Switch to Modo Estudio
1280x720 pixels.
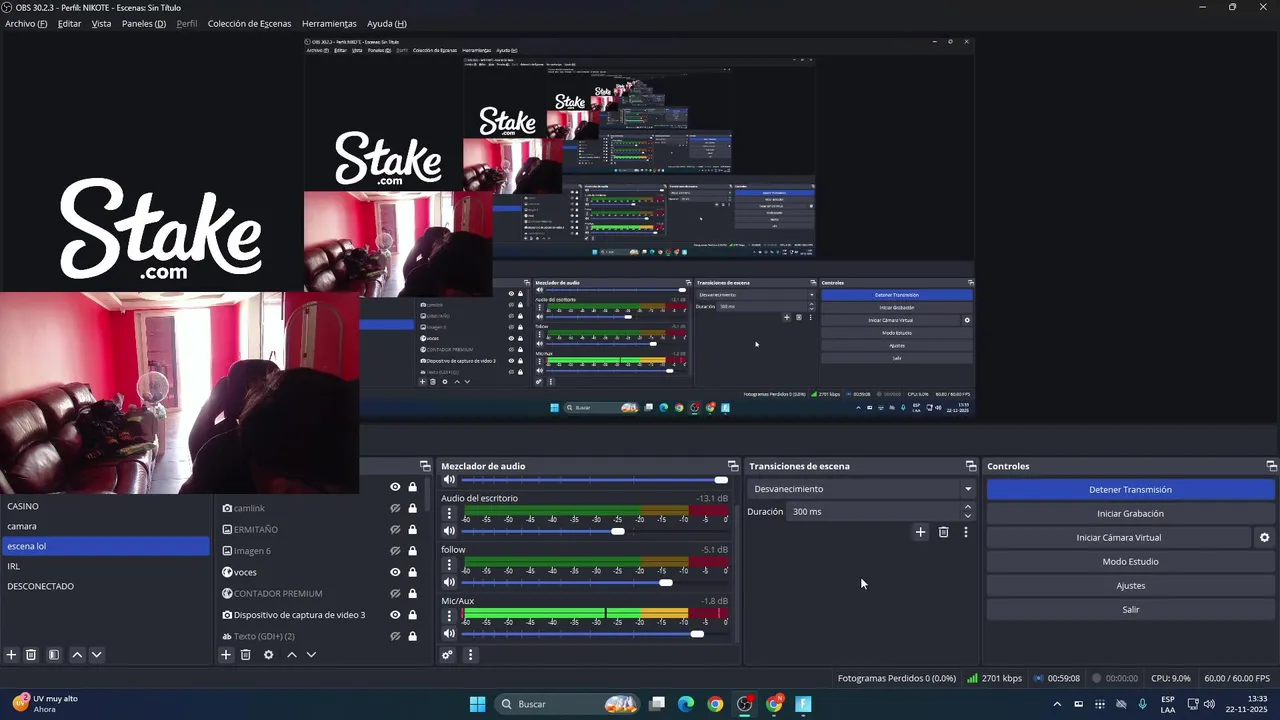click(1130, 561)
